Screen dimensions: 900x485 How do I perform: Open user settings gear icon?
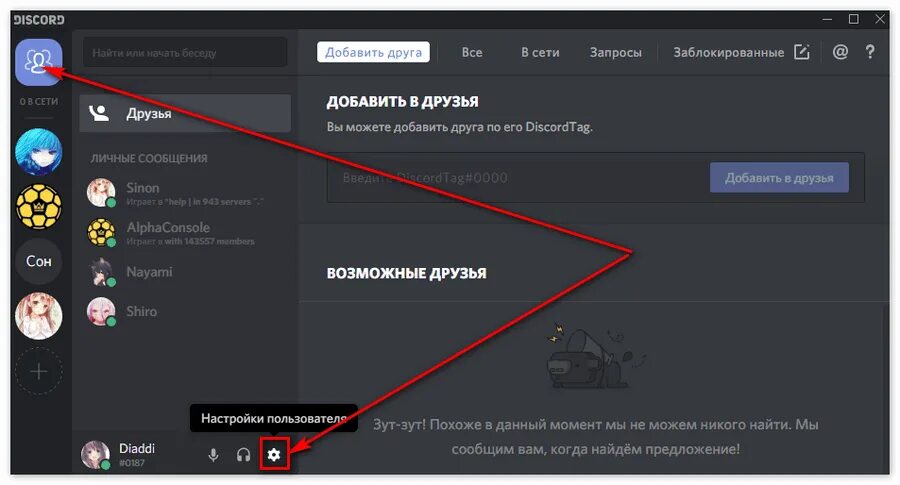click(x=274, y=455)
